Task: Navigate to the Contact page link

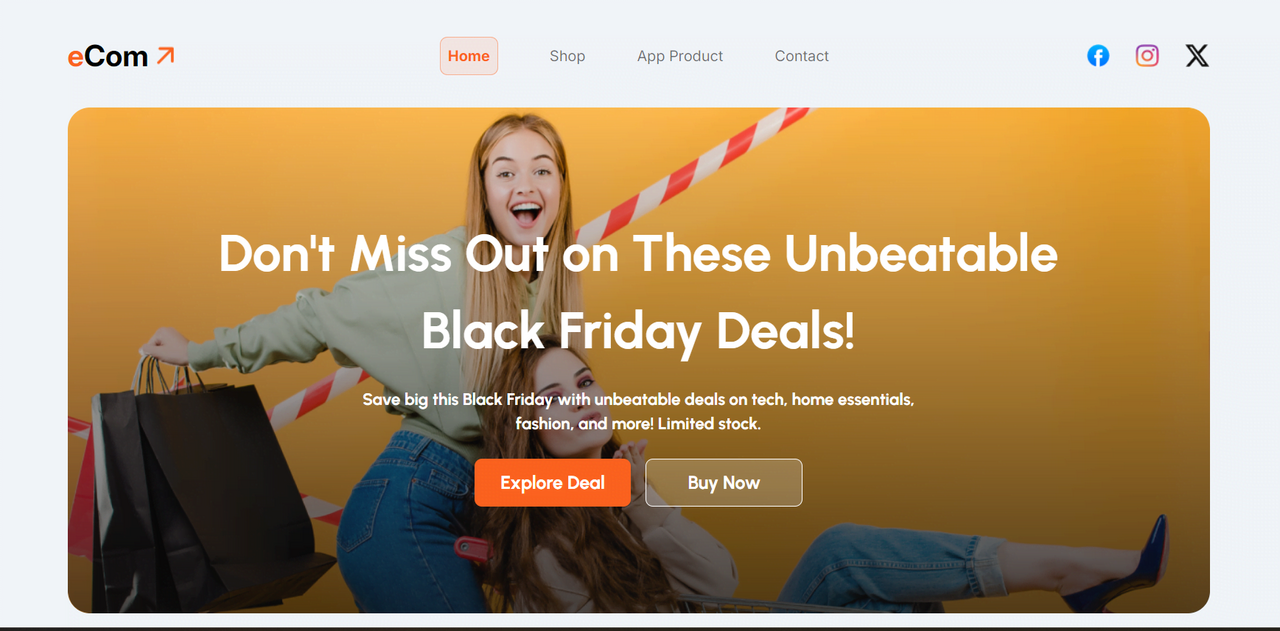Action: tap(802, 56)
